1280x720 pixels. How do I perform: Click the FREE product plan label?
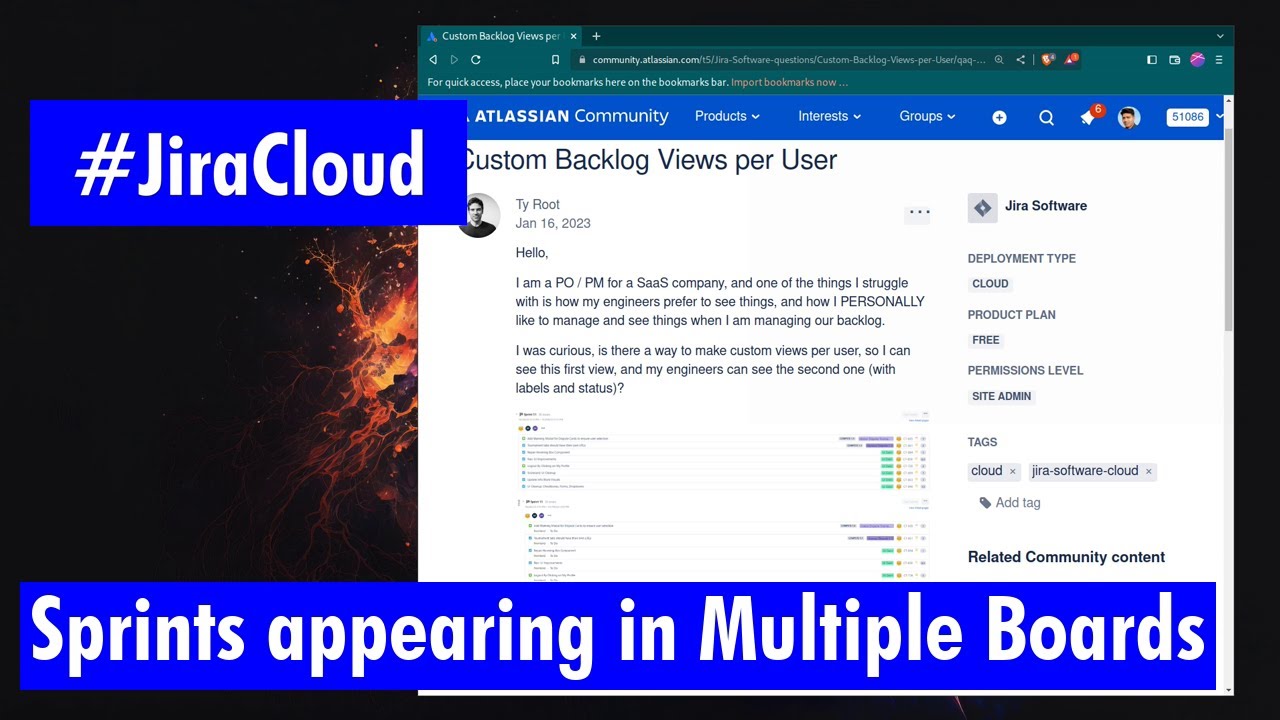[986, 340]
